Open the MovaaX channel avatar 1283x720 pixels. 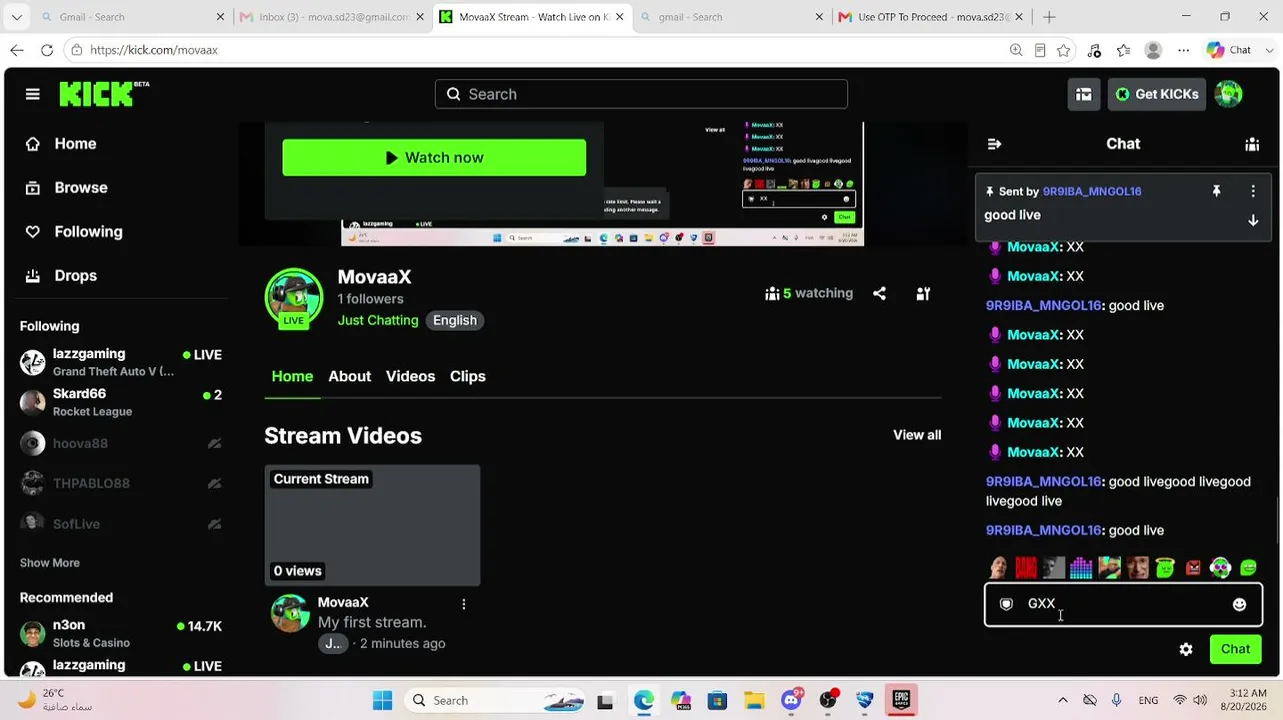(x=293, y=297)
